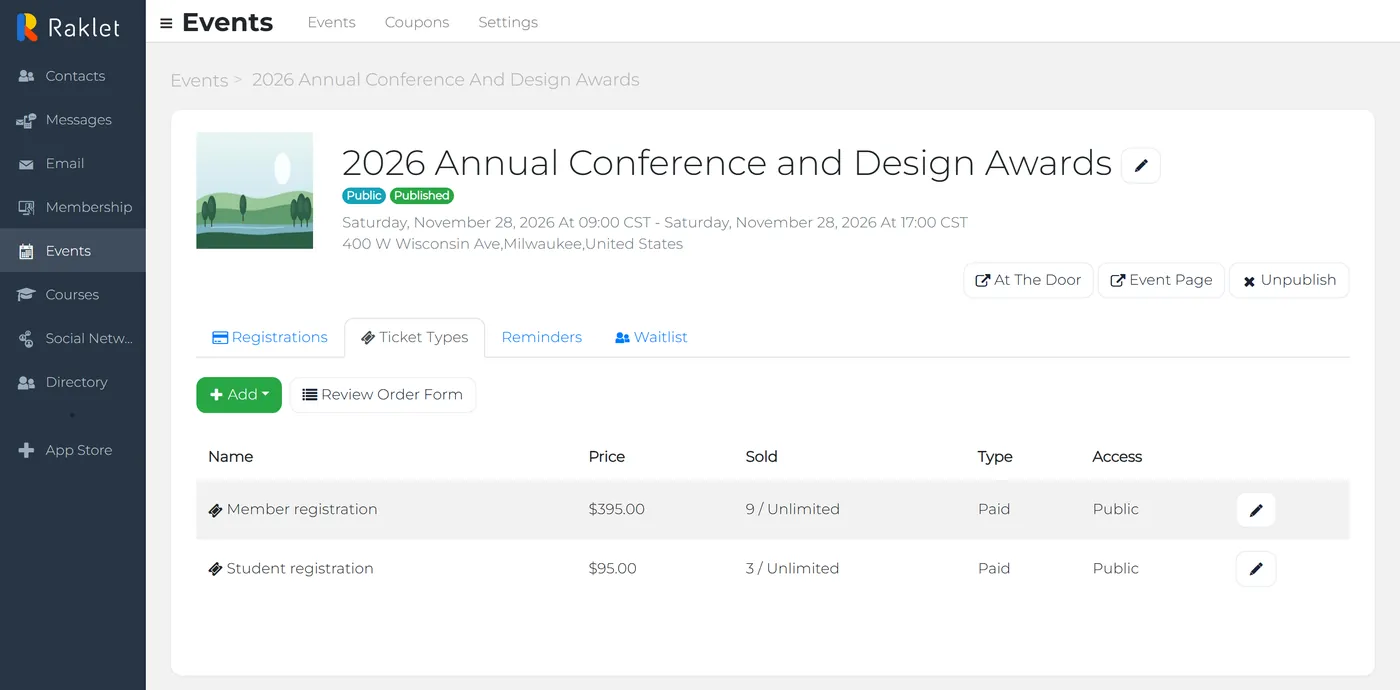Open Messages in the sidebar
Screen dimensions: 1400x690
(x=73, y=120)
